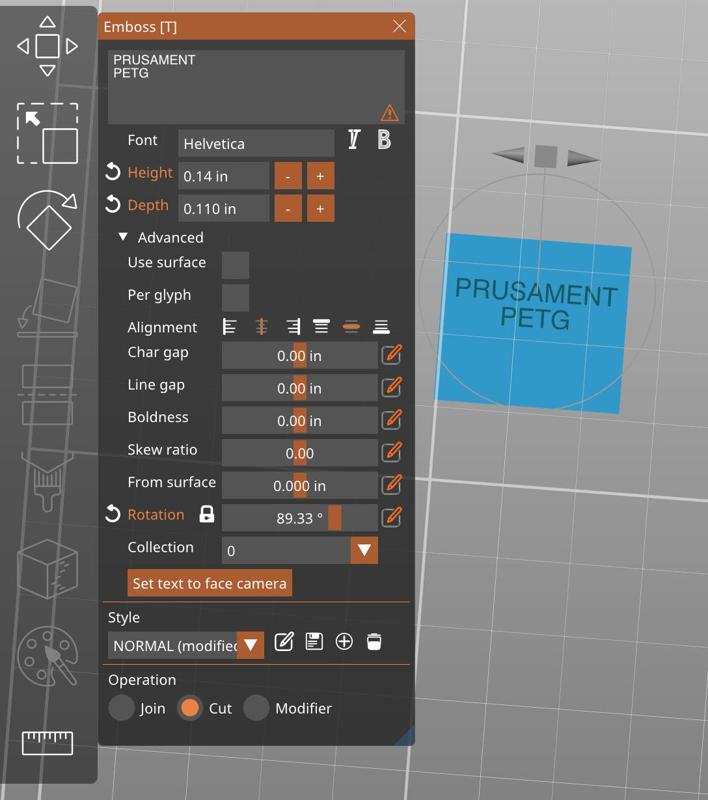Select the Scale tool in left toolbar

coord(47,134)
